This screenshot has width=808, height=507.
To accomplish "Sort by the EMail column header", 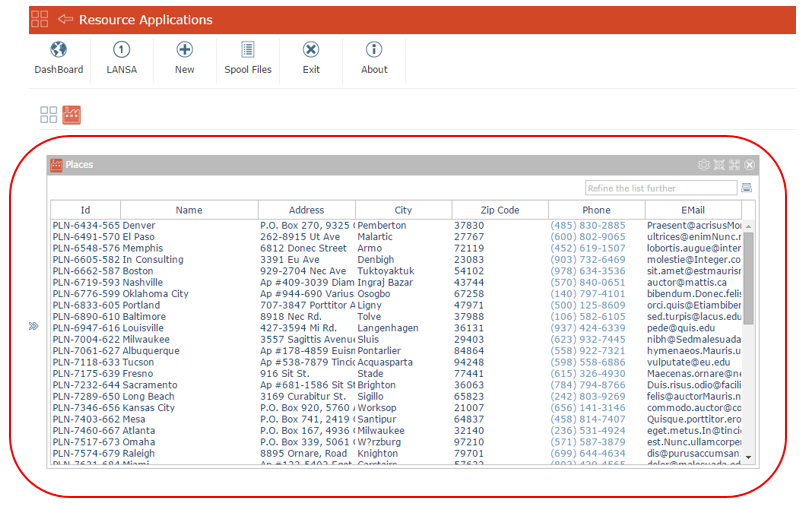I will click(x=693, y=210).
